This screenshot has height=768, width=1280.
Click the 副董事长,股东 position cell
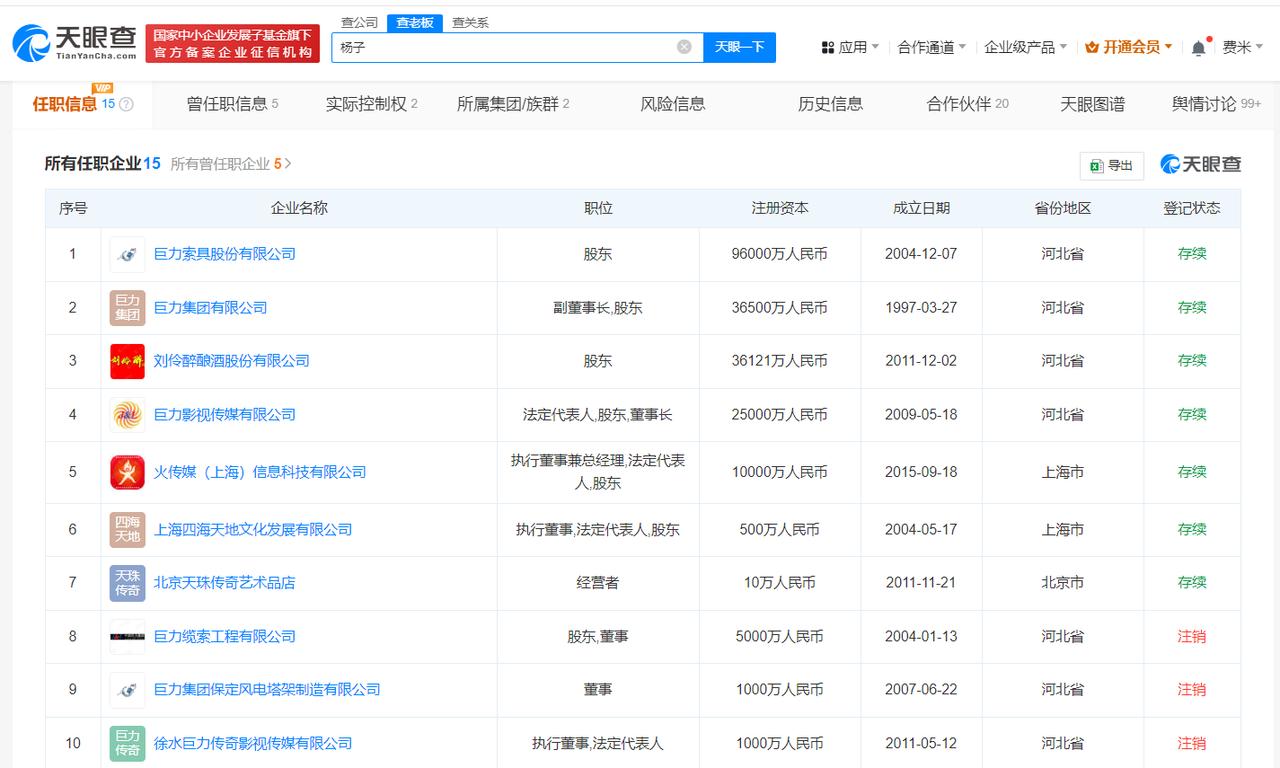click(598, 308)
